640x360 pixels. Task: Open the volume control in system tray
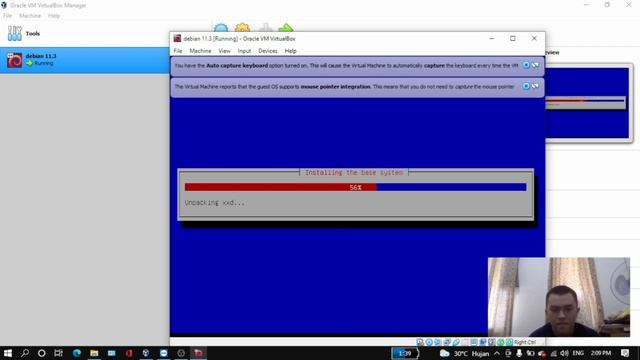click(564, 353)
